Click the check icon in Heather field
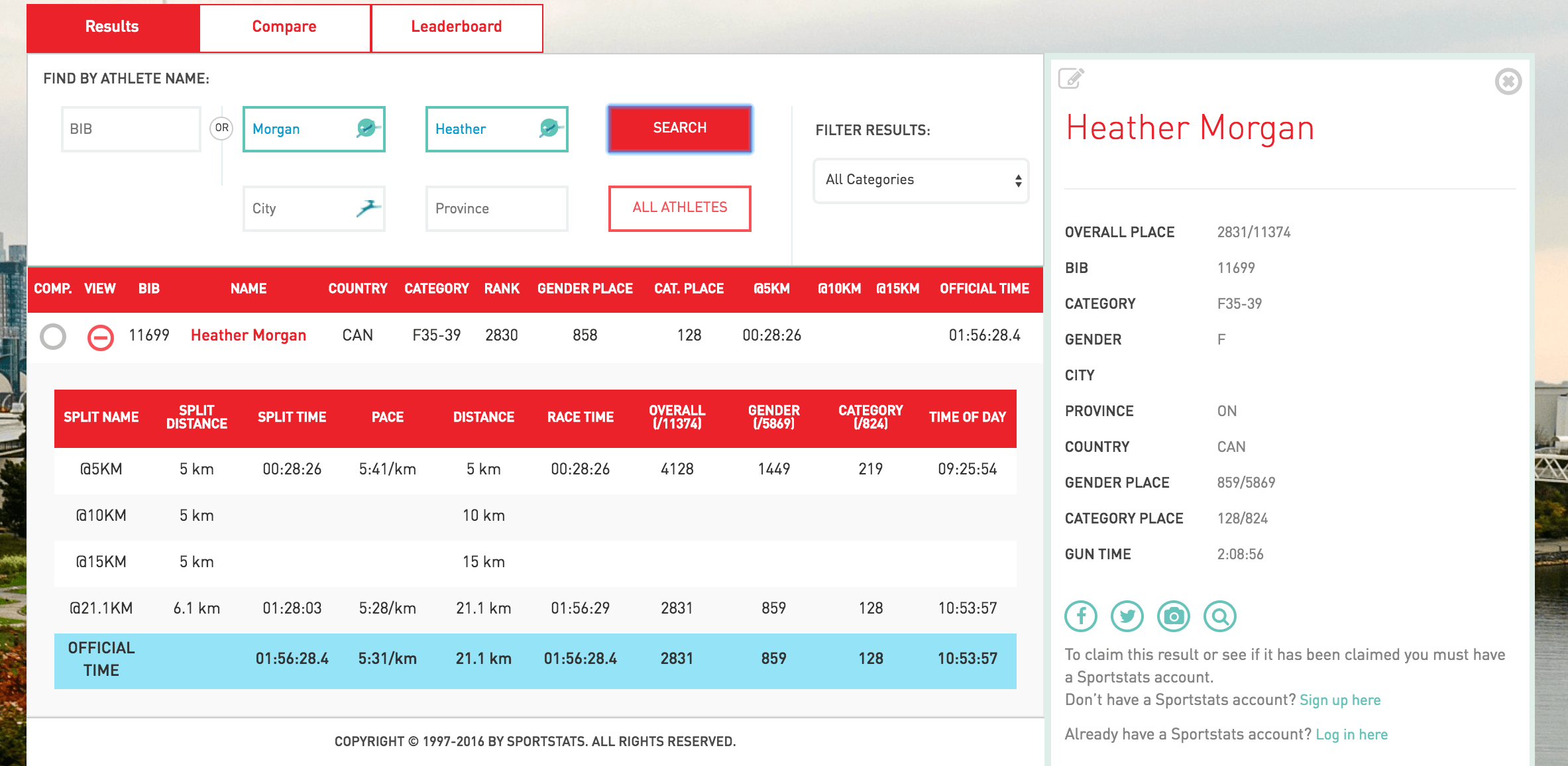Image resolution: width=1568 pixels, height=766 pixels. coord(549,128)
